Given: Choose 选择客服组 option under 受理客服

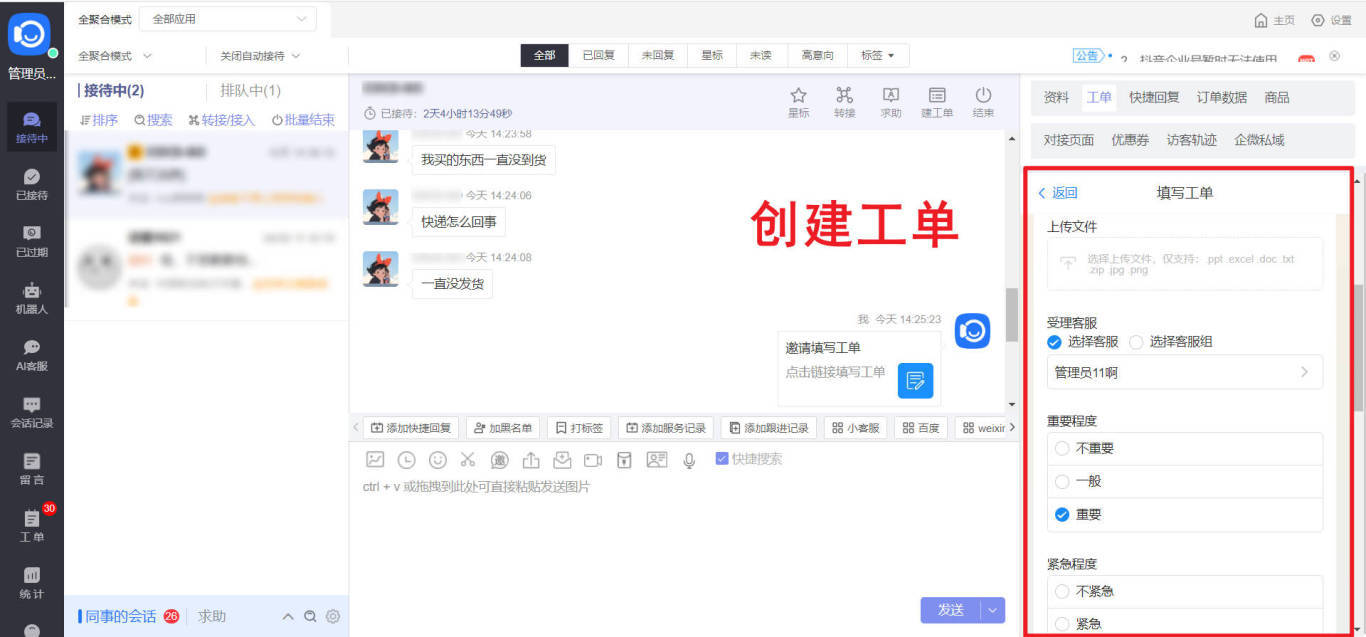Looking at the screenshot, I should tap(1136, 342).
